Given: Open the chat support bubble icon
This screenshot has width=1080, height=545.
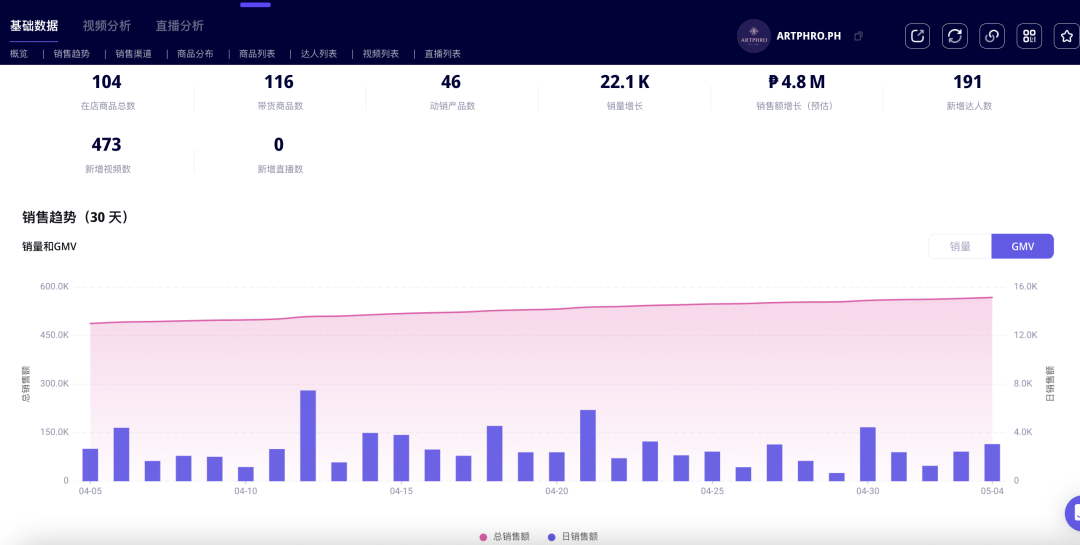Looking at the screenshot, I should tap(1072, 514).
